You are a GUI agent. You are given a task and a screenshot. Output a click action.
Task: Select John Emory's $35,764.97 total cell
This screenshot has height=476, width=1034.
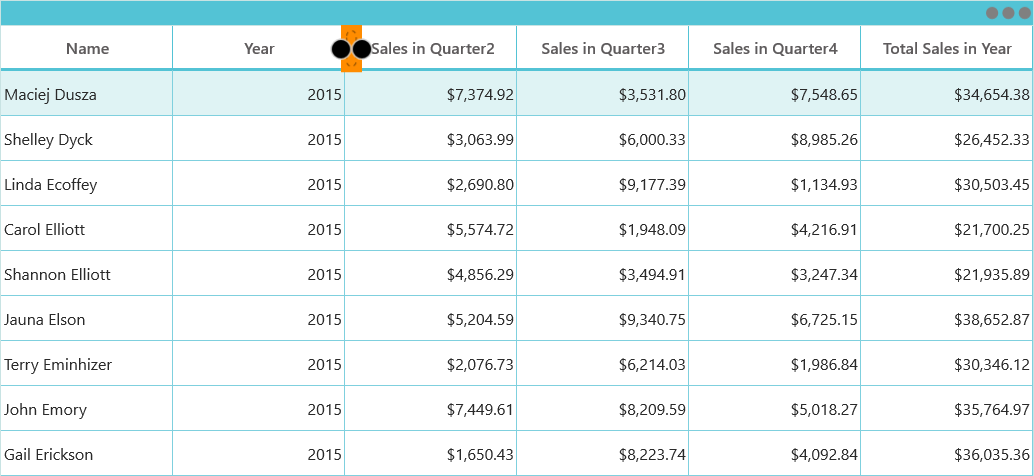pyautogui.click(x=947, y=409)
